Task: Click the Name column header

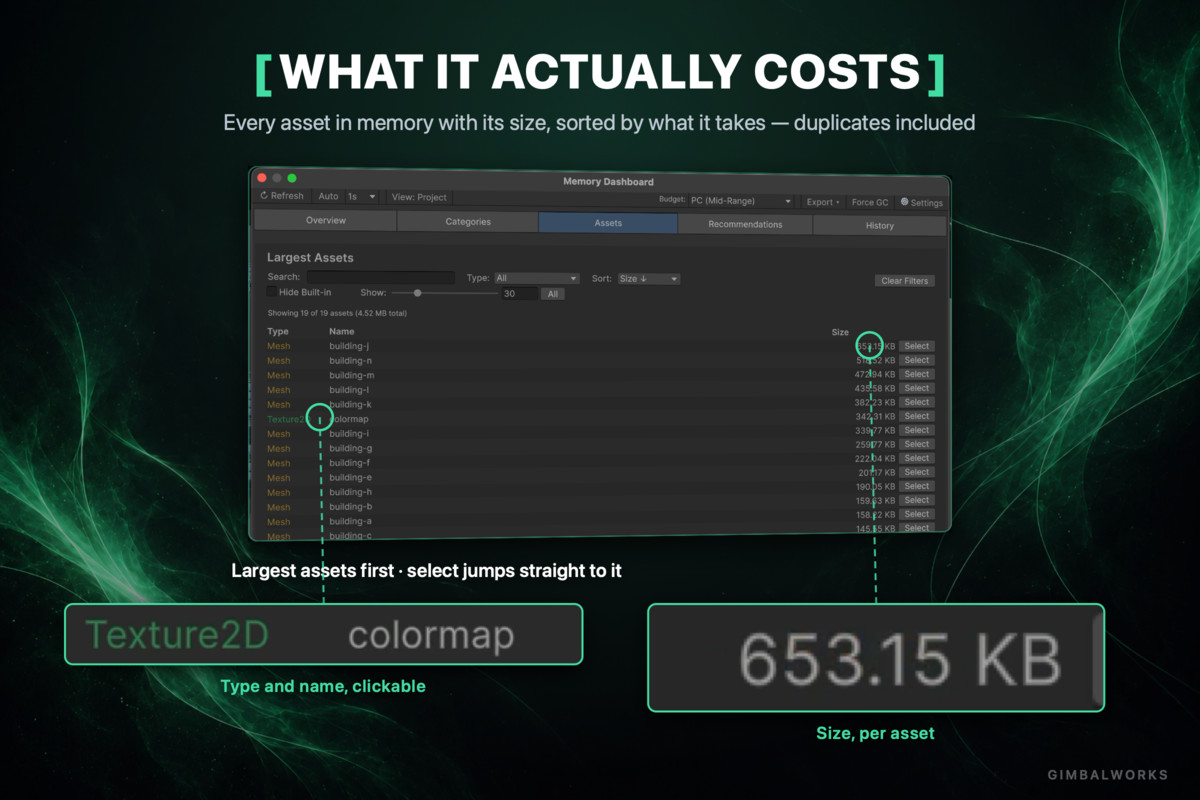Action: pos(342,331)
